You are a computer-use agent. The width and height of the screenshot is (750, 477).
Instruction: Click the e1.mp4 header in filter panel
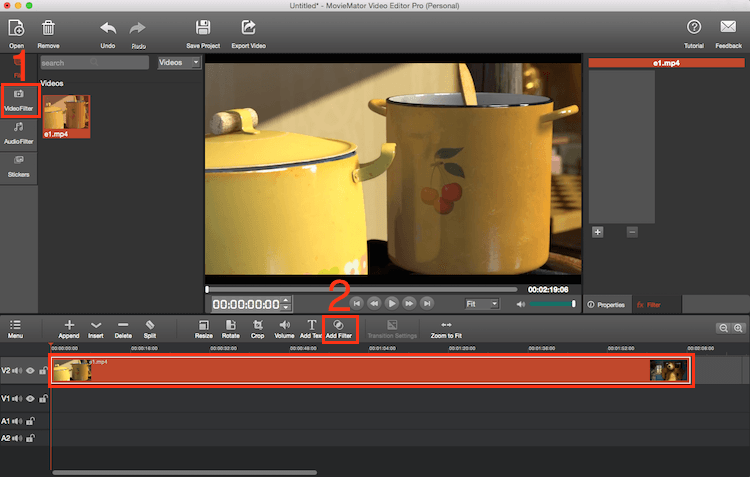[x=666, y=63]
